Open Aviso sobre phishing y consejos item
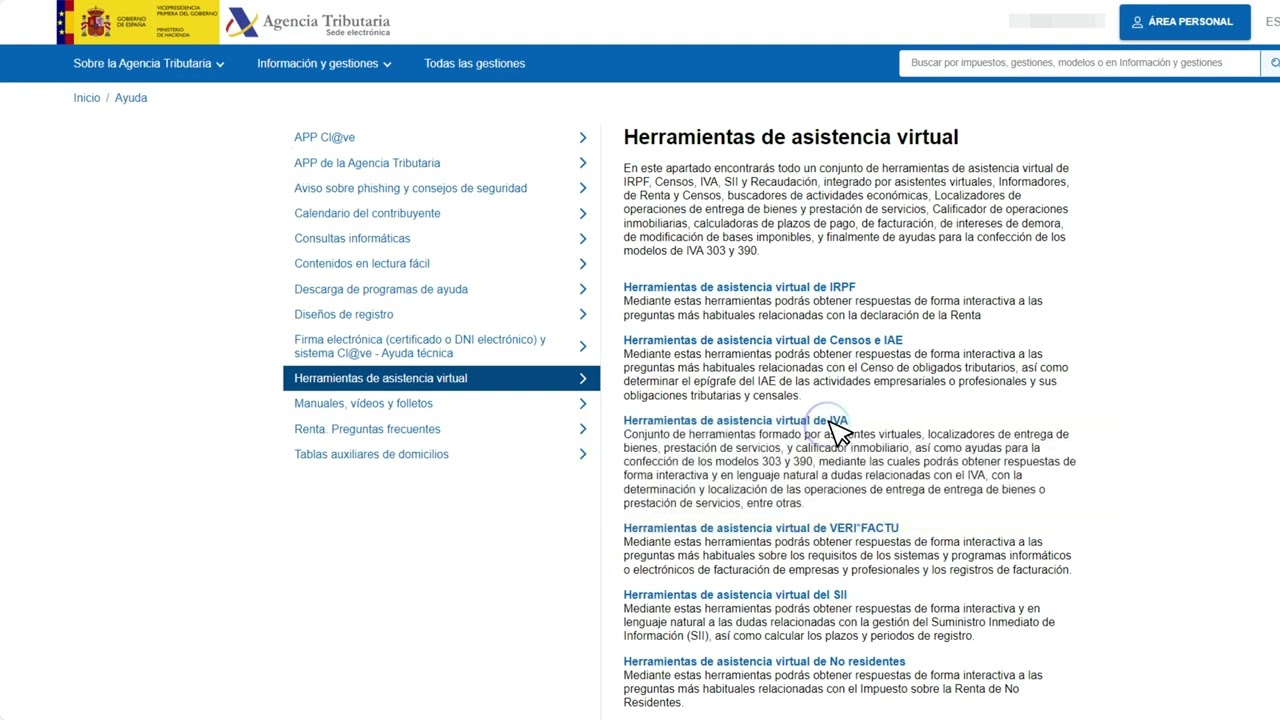 pos(410,188)
